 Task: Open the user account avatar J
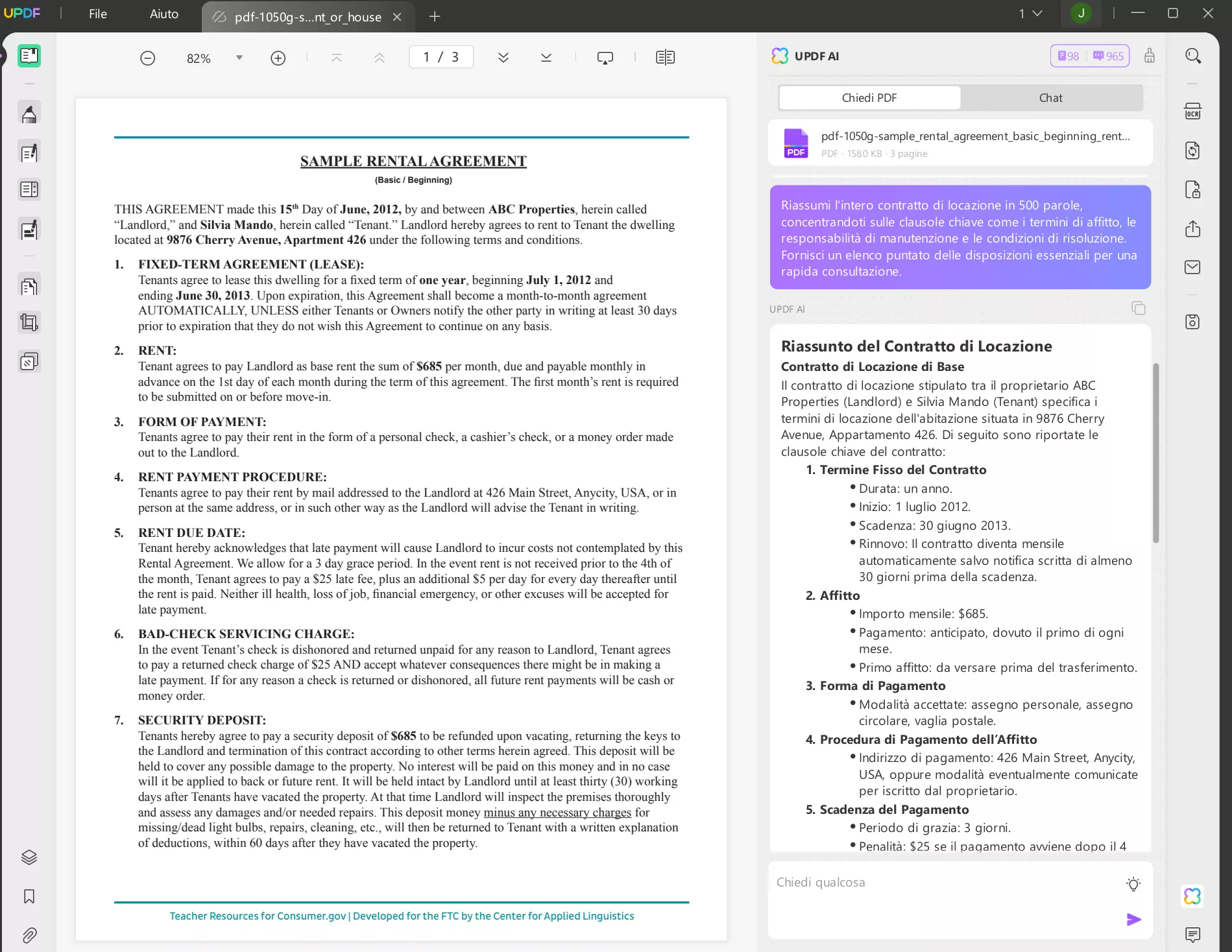pyautogui.click(x=1081, y=14)
